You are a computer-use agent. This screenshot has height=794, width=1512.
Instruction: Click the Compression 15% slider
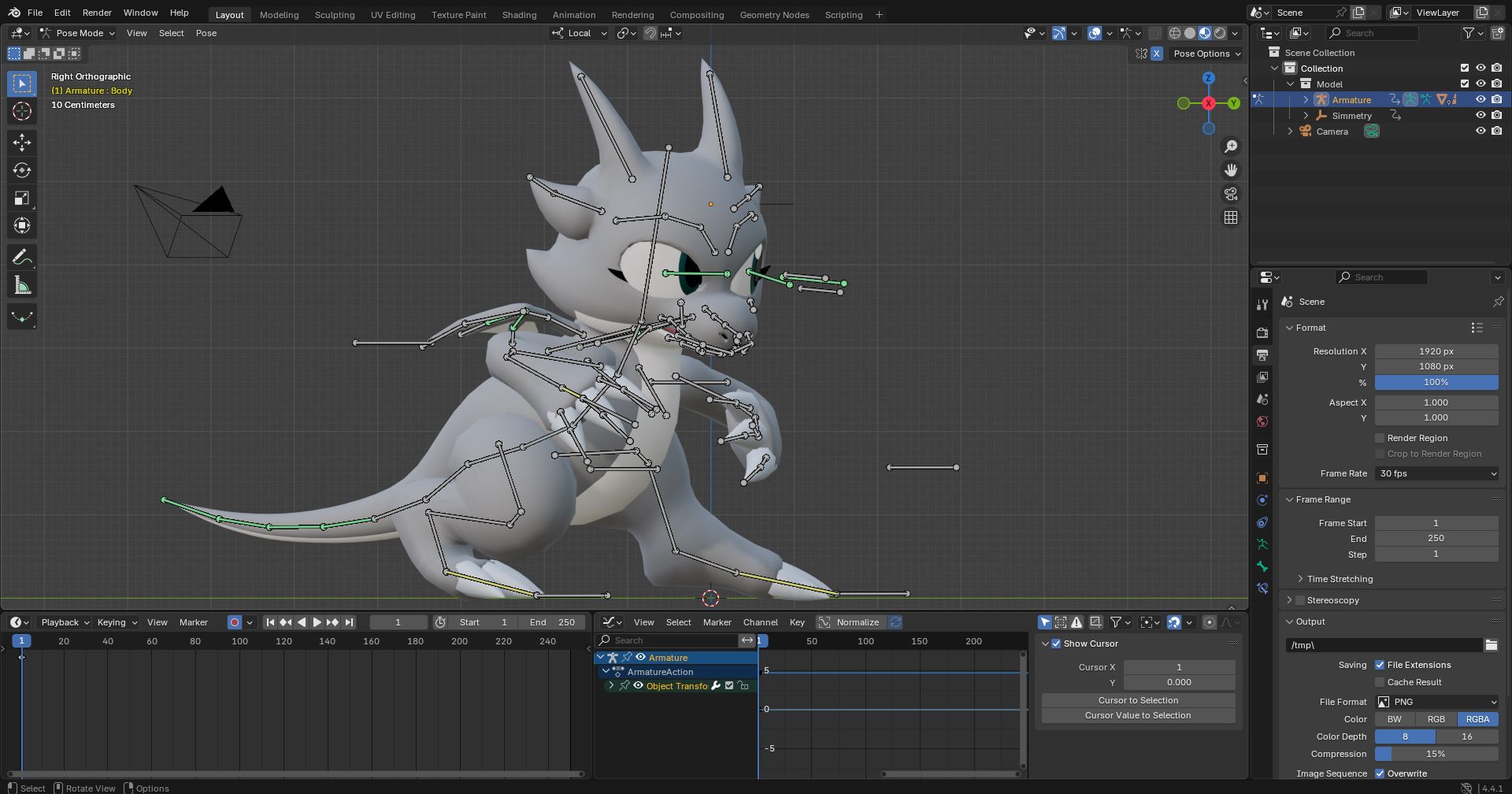(1436, 754)
